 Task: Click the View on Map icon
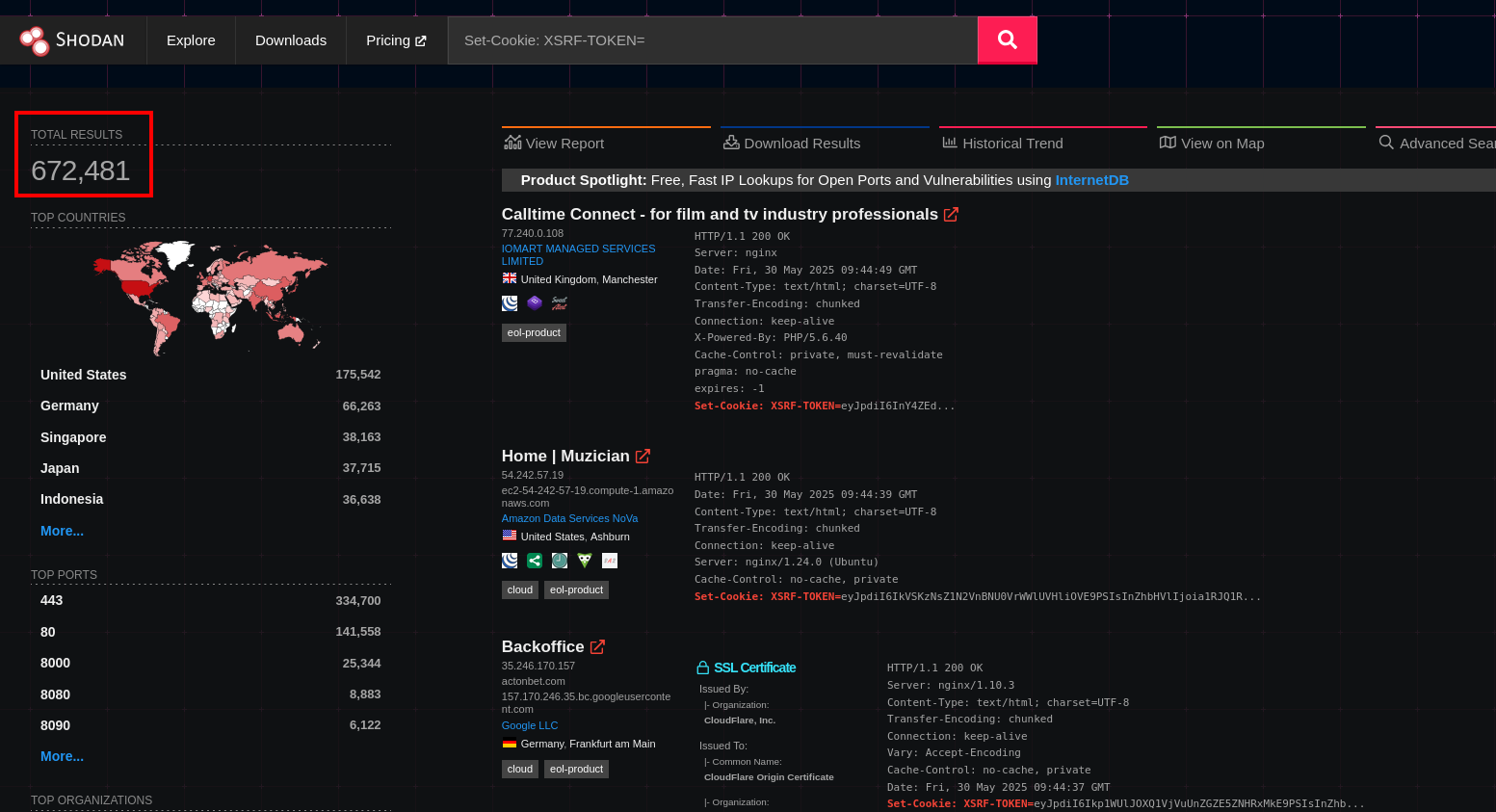(1168, 143)
